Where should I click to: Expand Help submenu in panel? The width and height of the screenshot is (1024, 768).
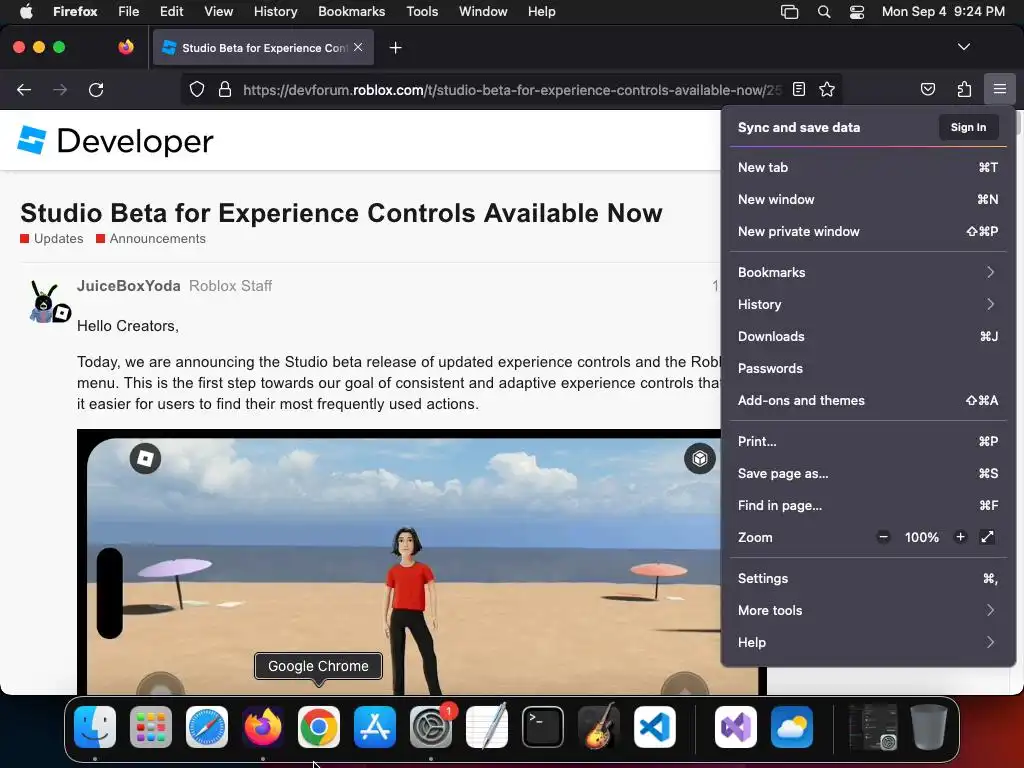pyautogui.click(x=868, y=643)
